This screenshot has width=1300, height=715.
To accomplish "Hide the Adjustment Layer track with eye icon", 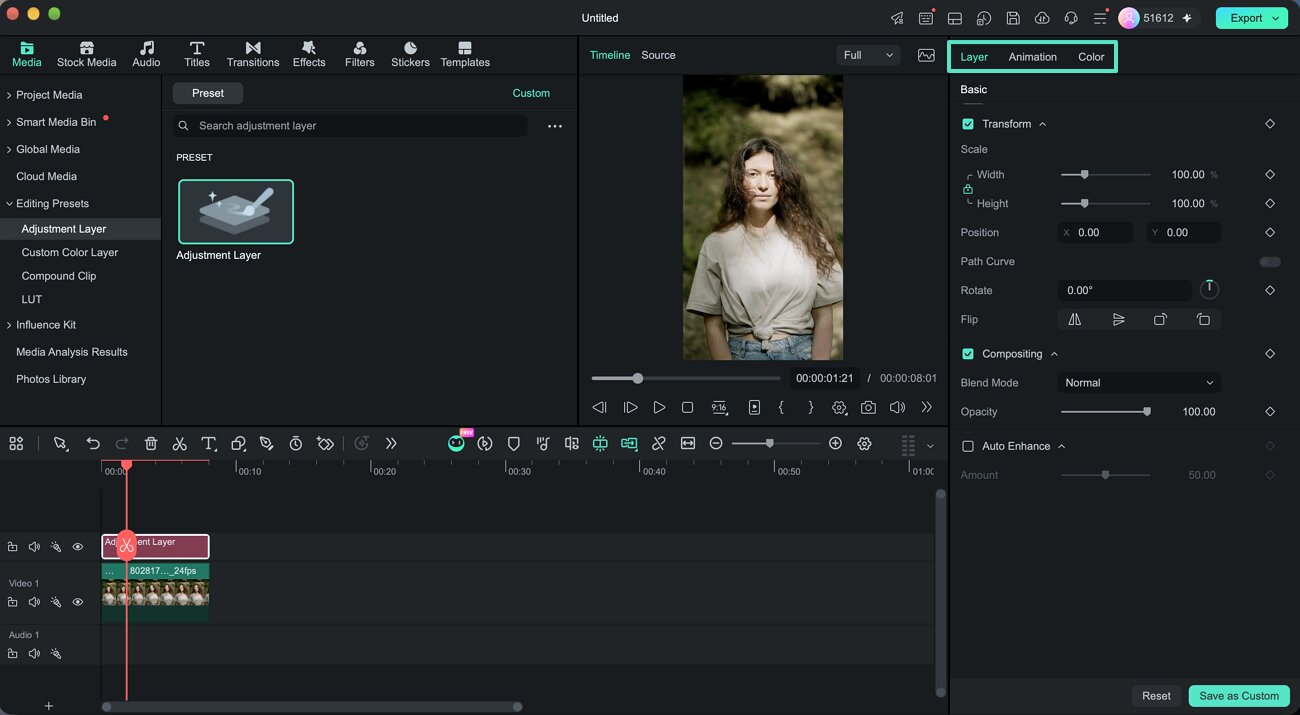I will (x=78, y=547).
